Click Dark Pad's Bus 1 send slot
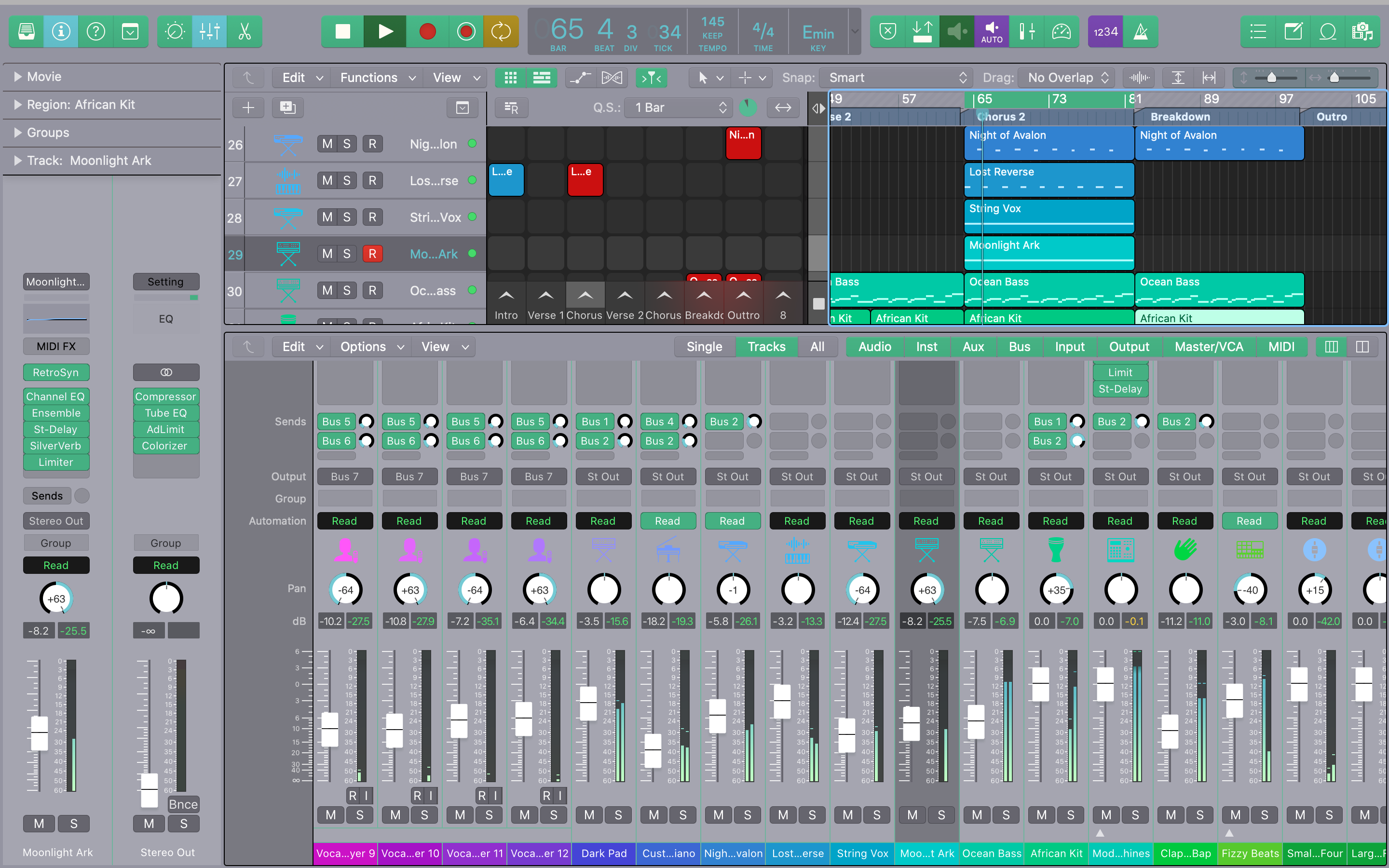The height and width of the screenshot is (868, 1389). click(x=594, y=422)
